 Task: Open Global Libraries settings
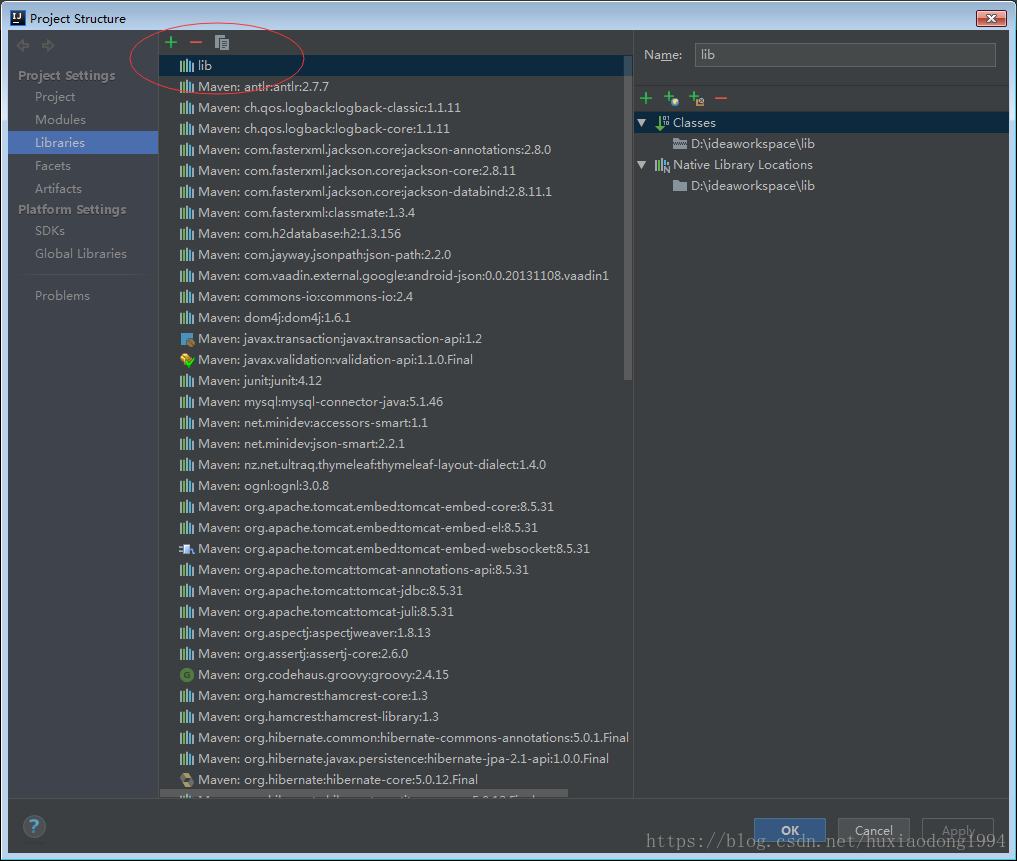pyautogui.click(x=81, y=254)
